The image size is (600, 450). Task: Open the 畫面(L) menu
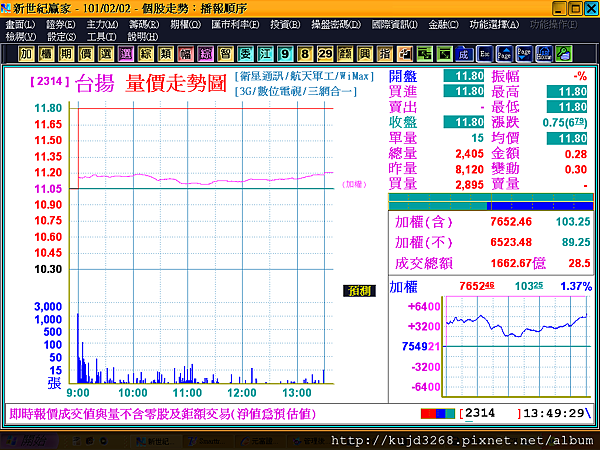(x=20, y=24)
